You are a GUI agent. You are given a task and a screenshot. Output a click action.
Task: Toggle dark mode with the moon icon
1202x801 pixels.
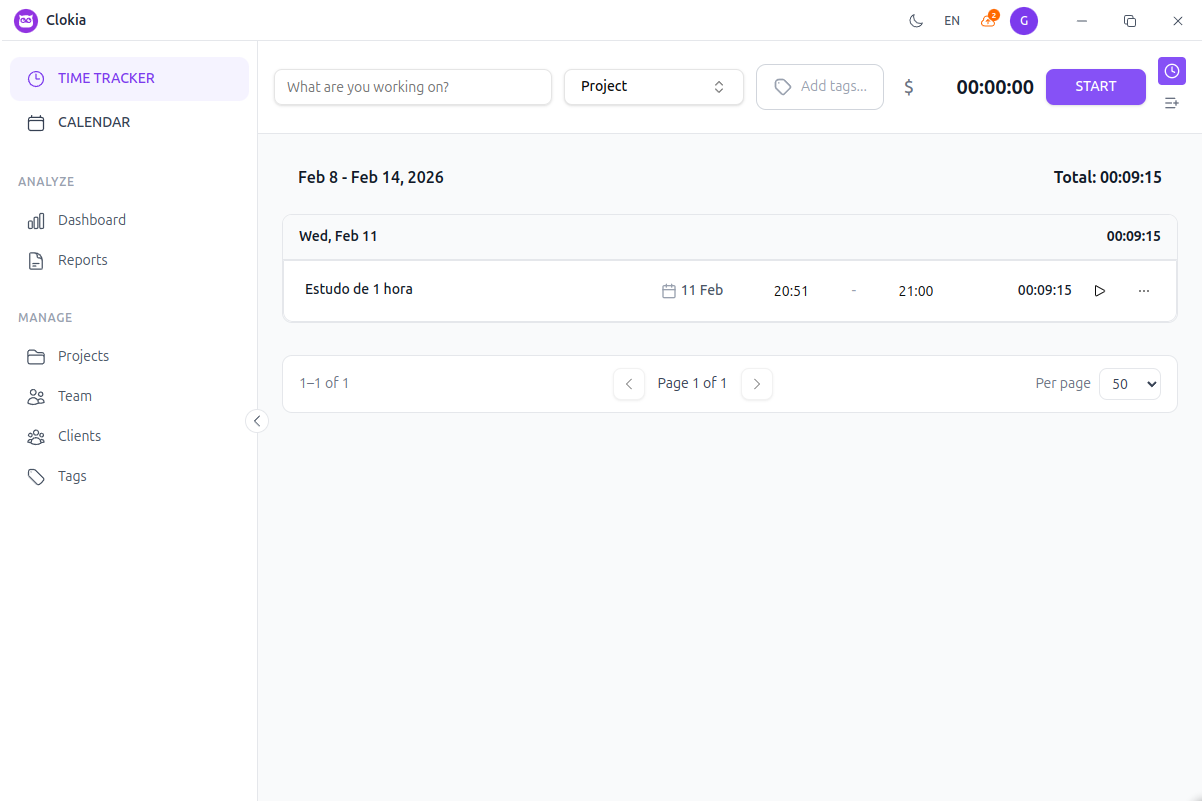(916, 20)
